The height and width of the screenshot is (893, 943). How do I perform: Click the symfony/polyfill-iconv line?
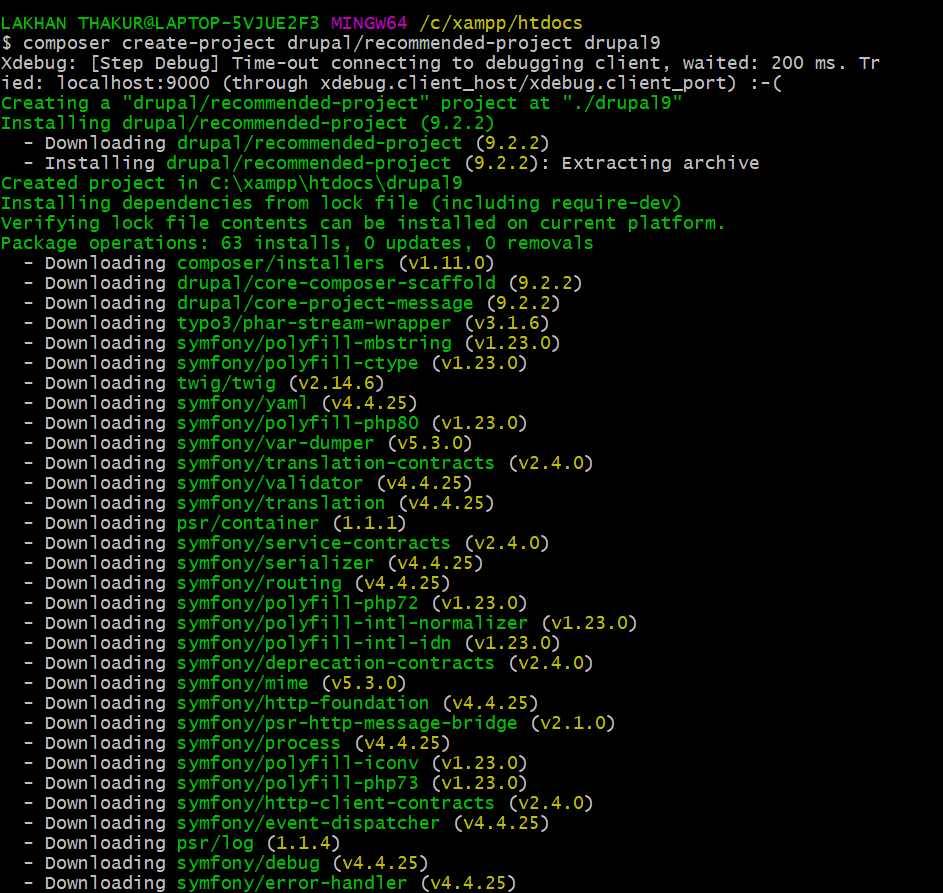[x=275, y=763]
